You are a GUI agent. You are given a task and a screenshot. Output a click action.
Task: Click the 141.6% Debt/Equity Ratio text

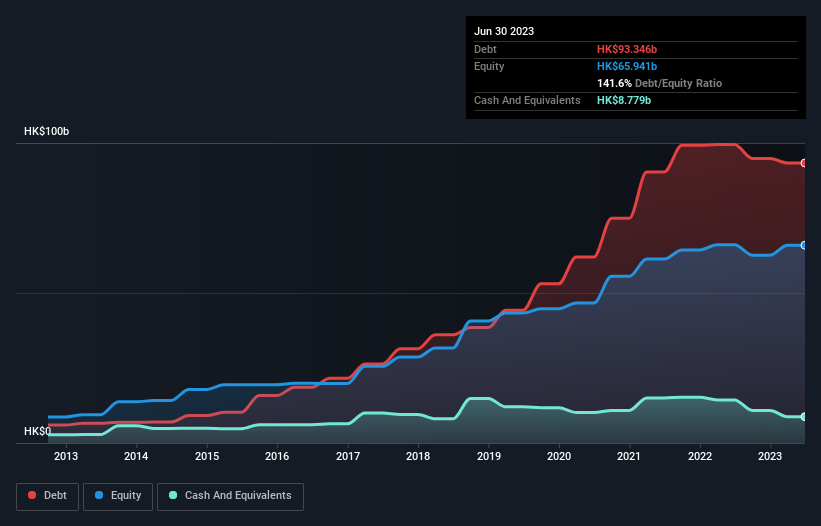tap(659, 83)
